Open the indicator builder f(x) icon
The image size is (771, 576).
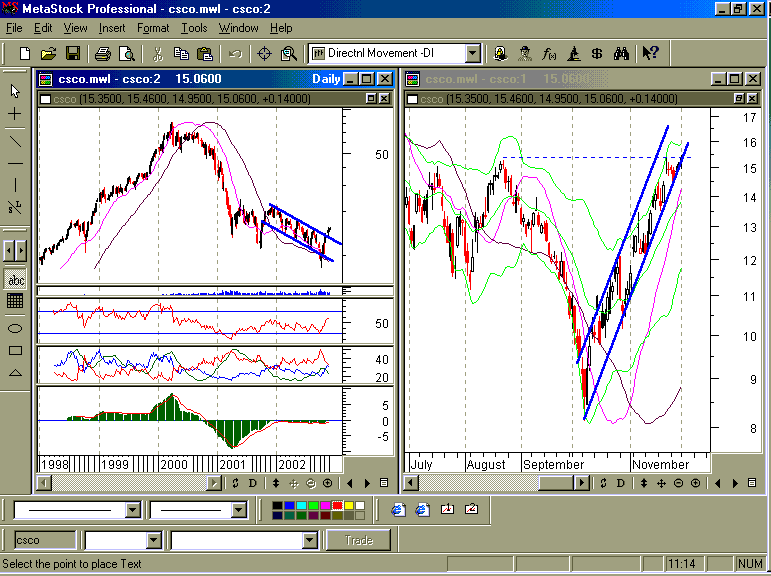click(549, 53)
